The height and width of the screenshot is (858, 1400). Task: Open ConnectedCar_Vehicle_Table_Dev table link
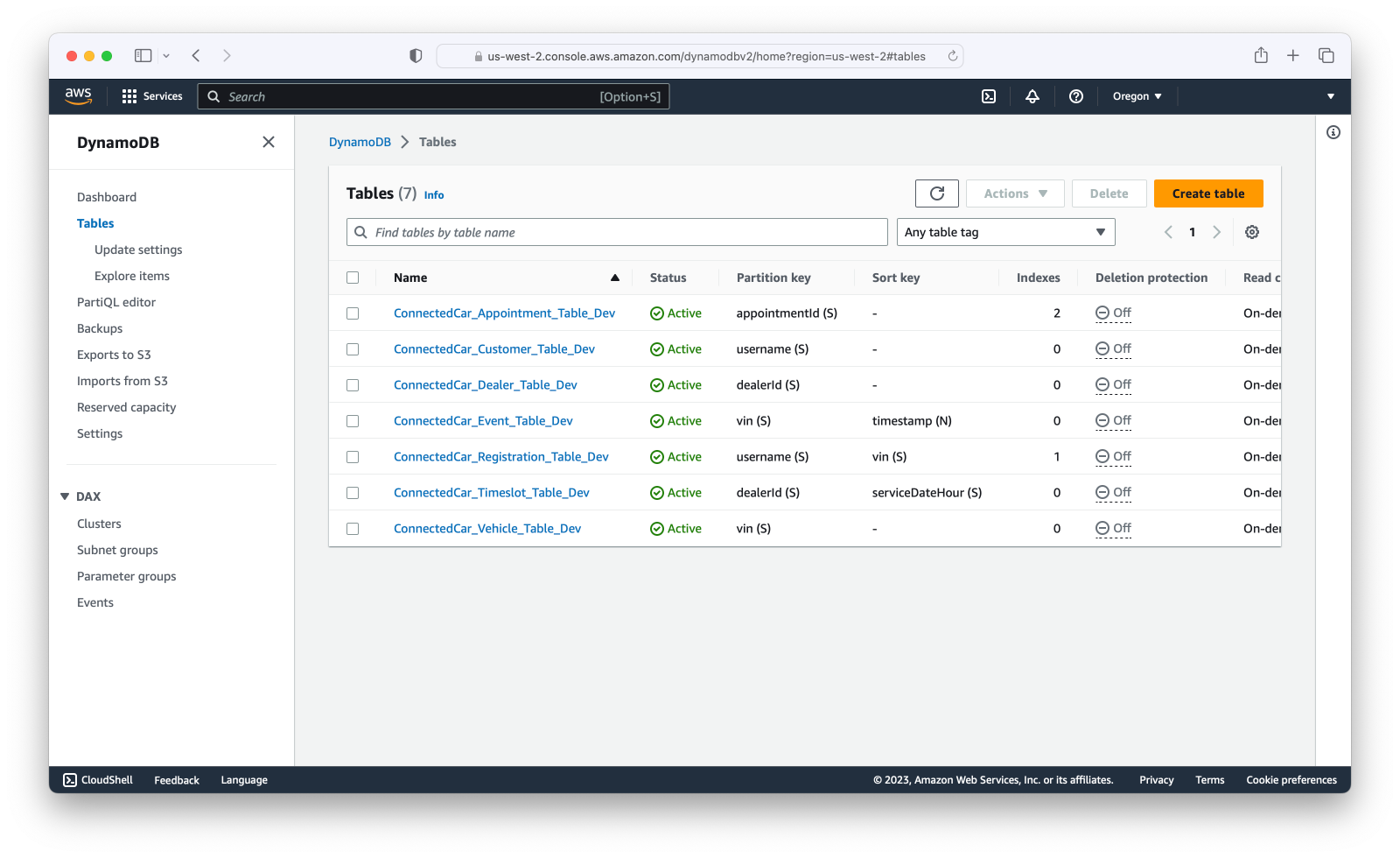pos(487,529)
